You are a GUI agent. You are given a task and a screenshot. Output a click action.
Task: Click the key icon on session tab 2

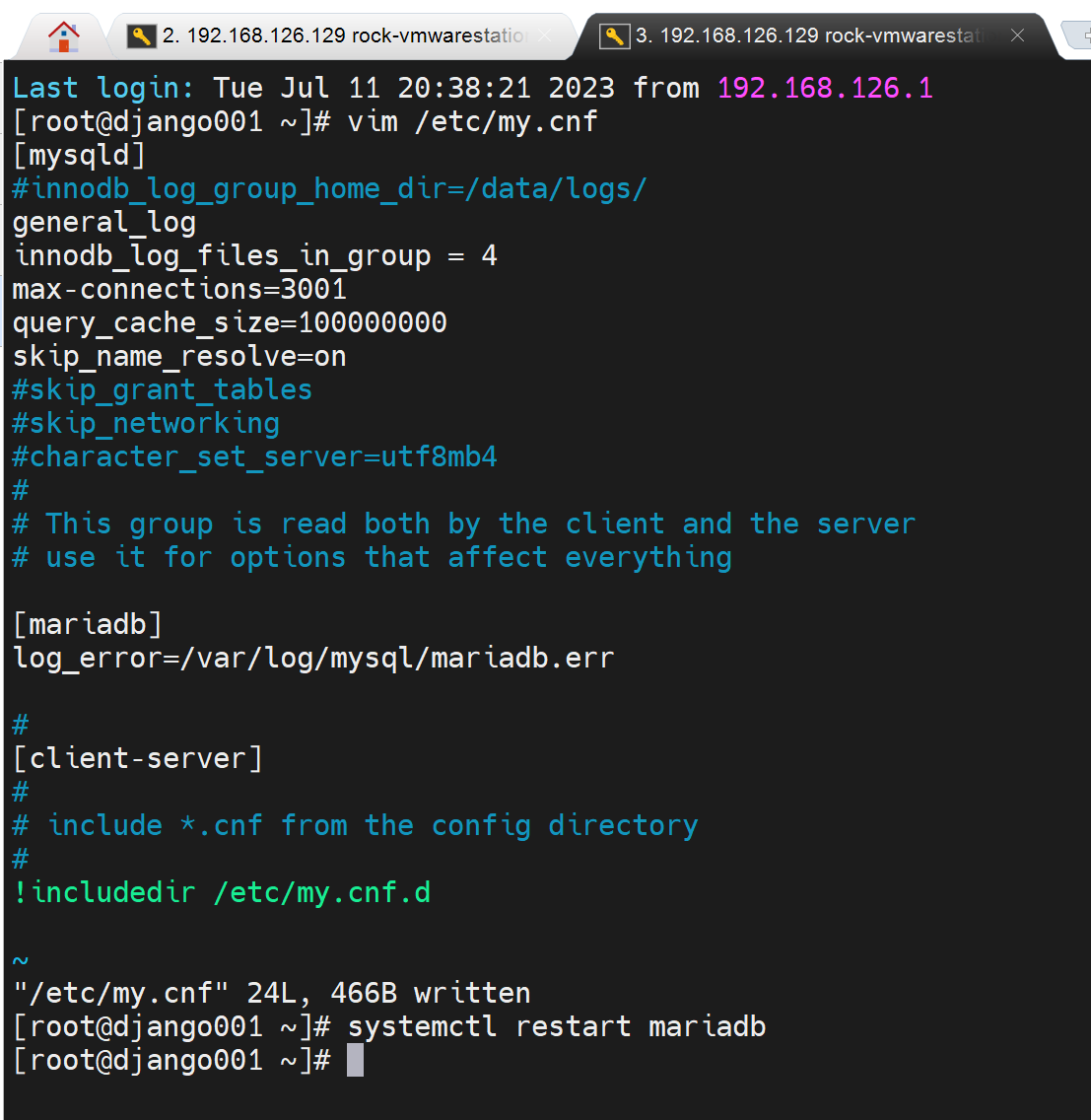click(x=142, y=36)
